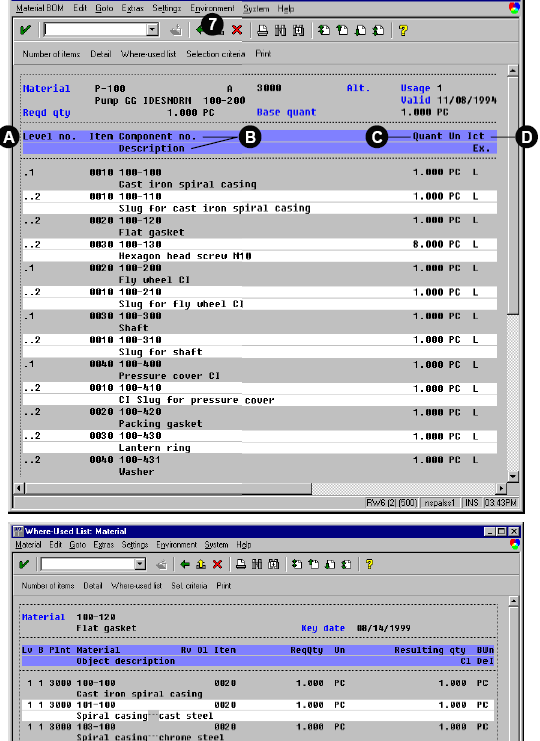Image resolution: width=540 pixels, height=741 pixels.
Task: Click command input field in Material BOM window
Action: point(94,30)
